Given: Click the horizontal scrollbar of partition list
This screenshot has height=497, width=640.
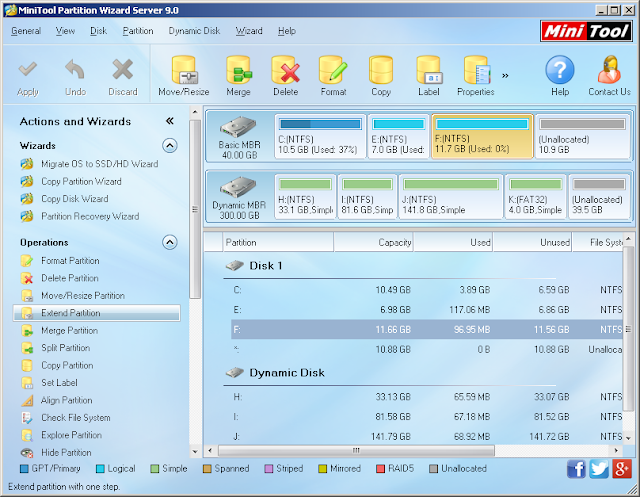Looking at the screenshot, I should pos(356,450).
